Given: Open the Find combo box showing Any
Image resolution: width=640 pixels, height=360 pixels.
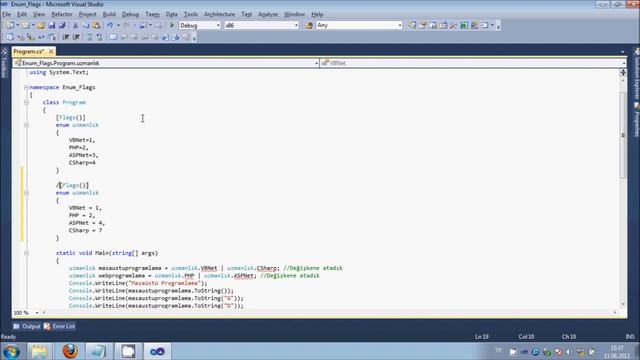Looking at the screenshot, I should [359, 25].
